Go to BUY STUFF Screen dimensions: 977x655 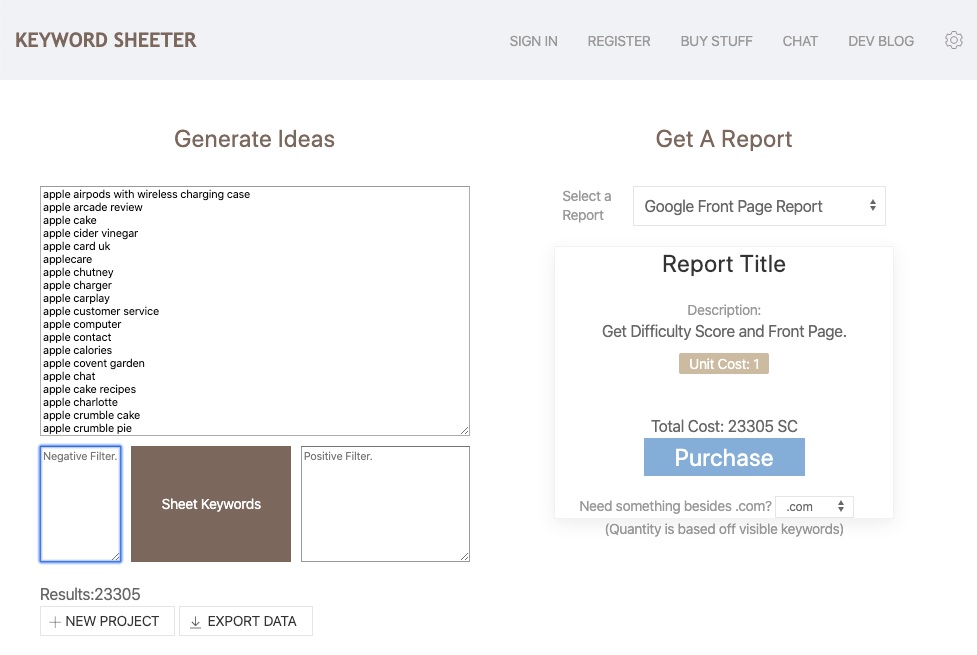tap(716, 41)
